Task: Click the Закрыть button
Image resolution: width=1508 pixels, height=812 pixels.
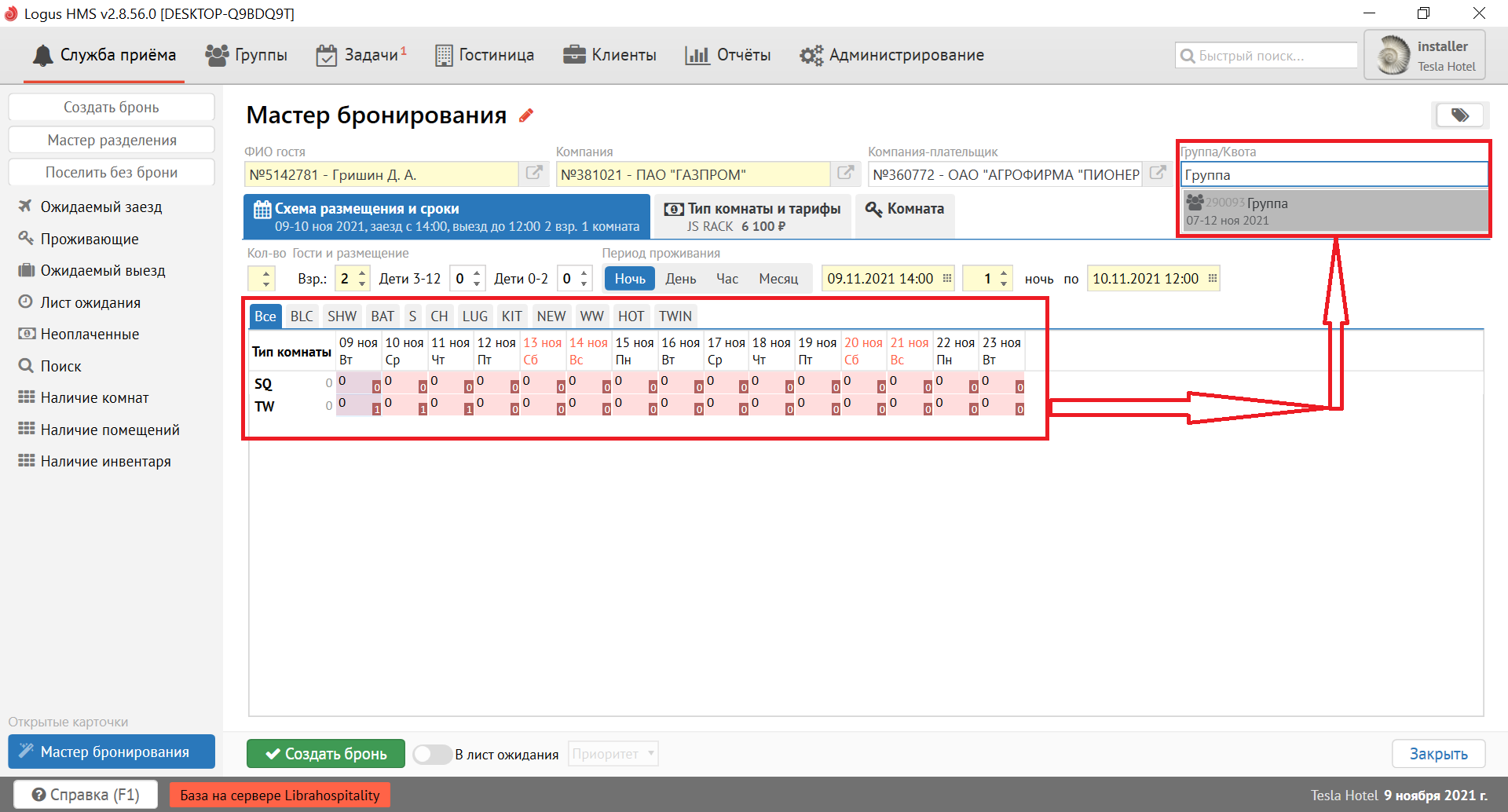Action: point(1437,754)
